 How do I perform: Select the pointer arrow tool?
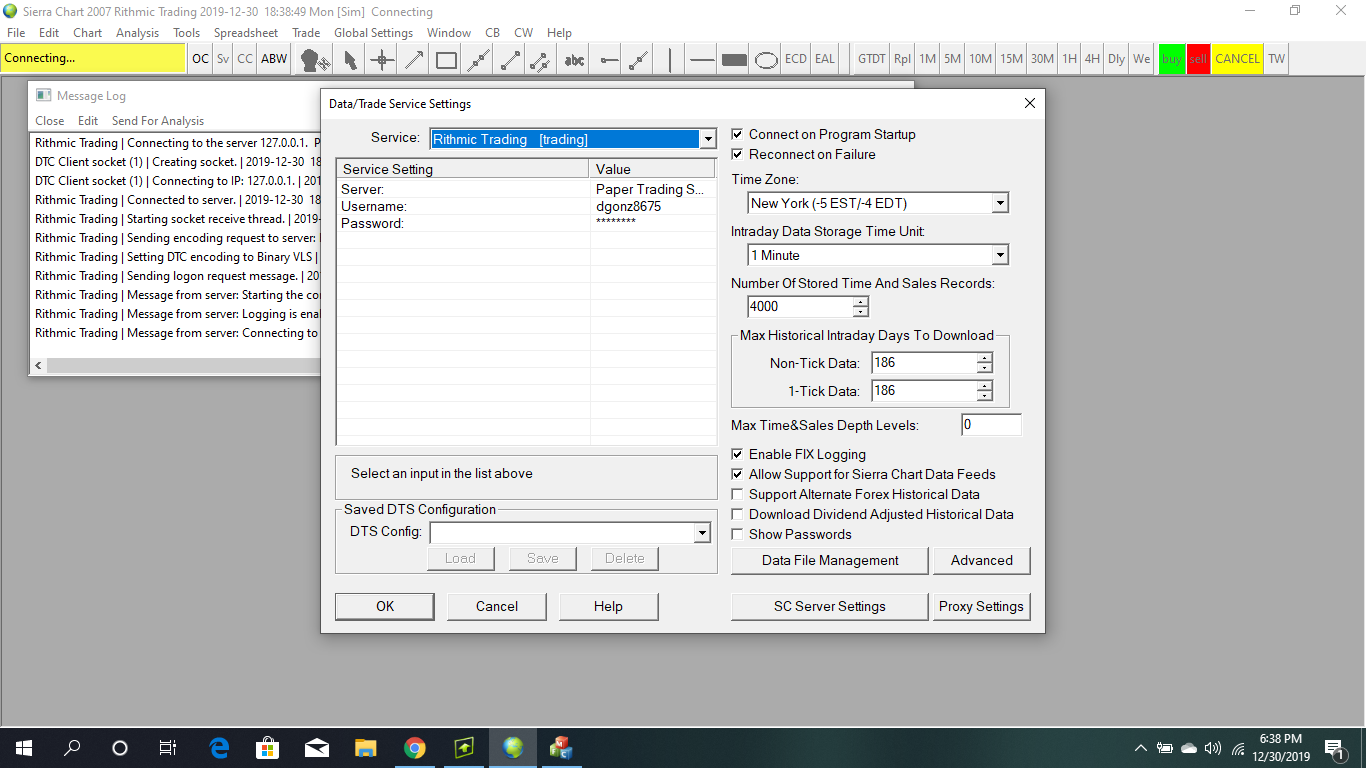coord(350,59)
